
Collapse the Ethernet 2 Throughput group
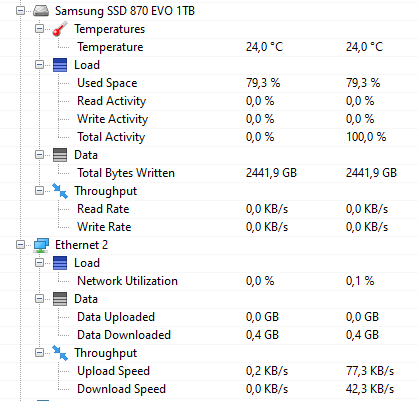(x=39, y=353)
